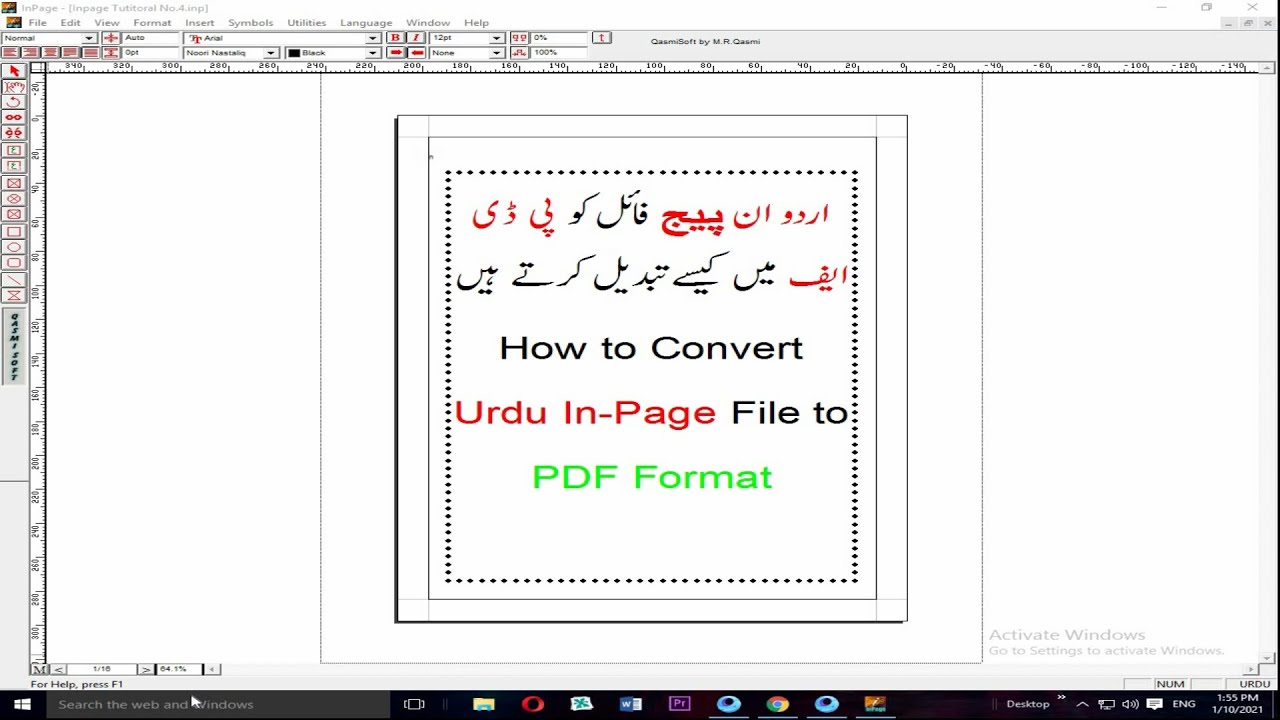
Task: Click the horizontal scrollbar left arrow
Action: tap(212, 669)
